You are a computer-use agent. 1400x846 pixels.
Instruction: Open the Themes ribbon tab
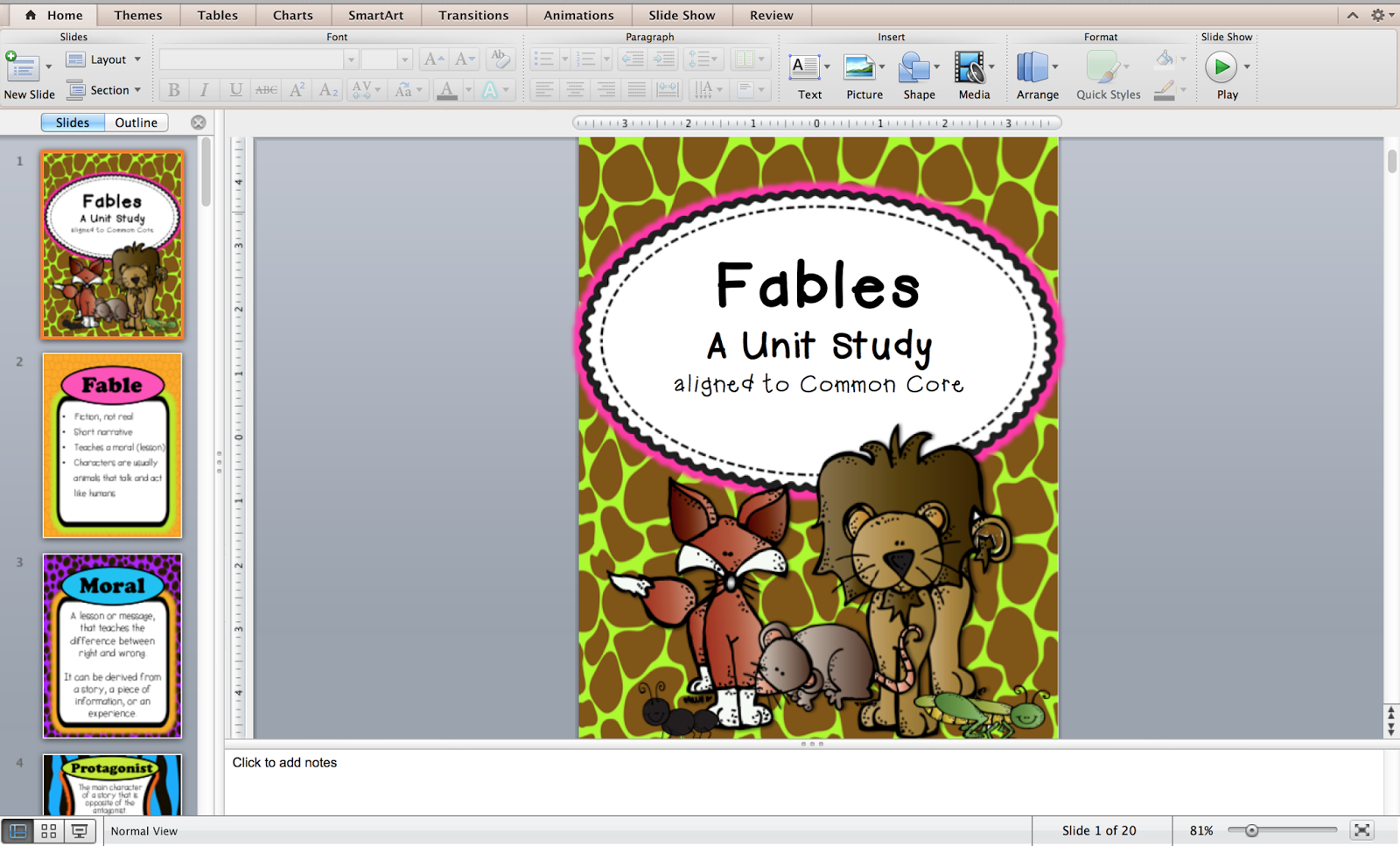pyautogui.click(x=138, y=15)
